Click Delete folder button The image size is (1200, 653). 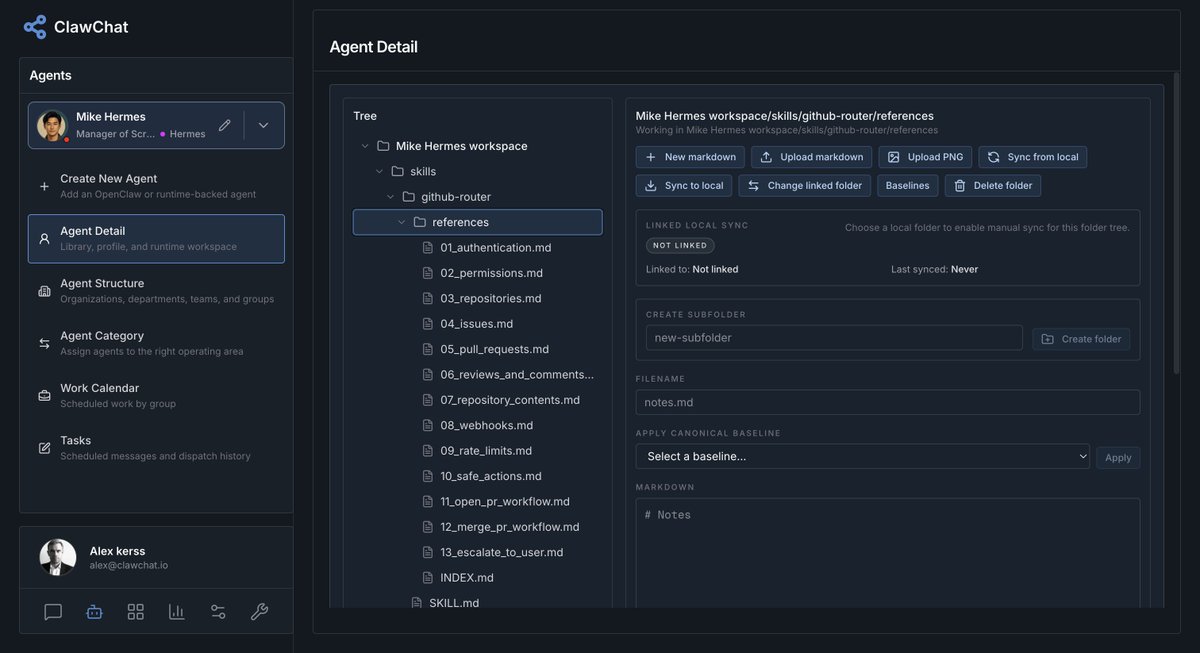(993, 186)
